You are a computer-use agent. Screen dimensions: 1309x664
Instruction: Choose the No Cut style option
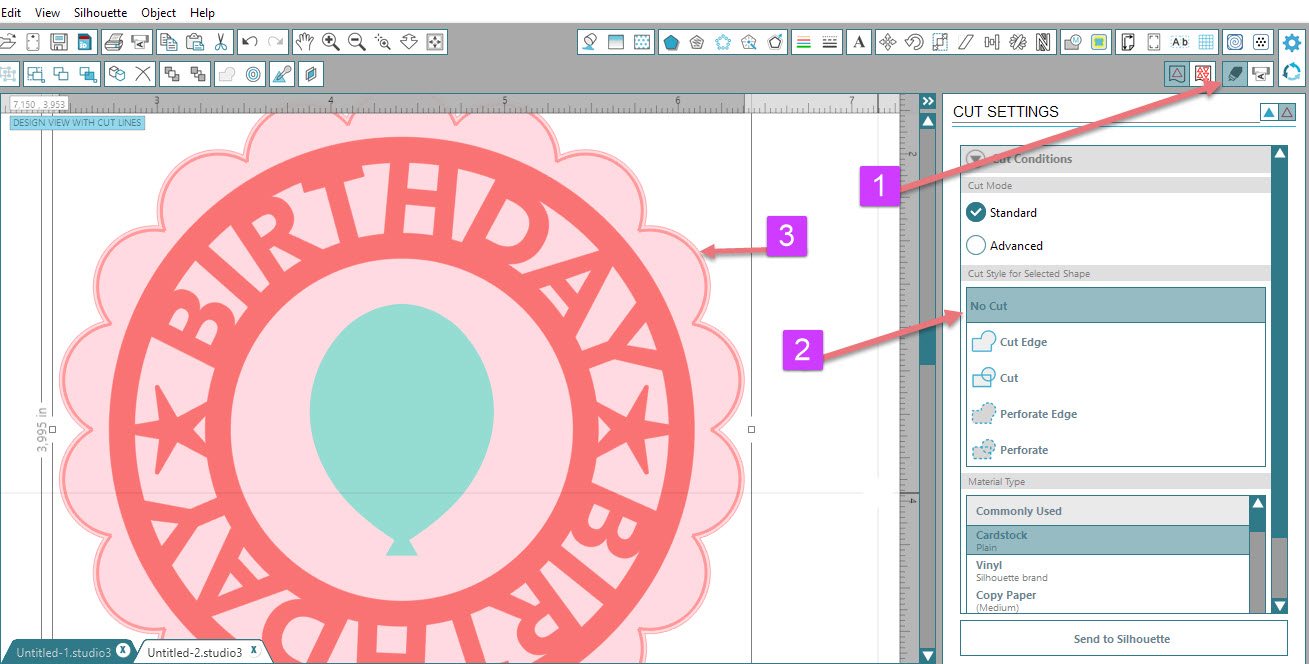1116,306
